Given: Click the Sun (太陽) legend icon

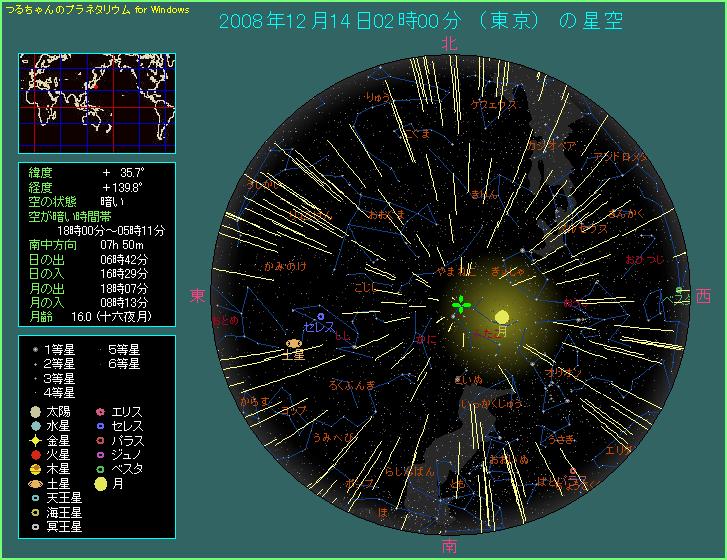Looking at the screenshot, I should click(x=35, y=411).
